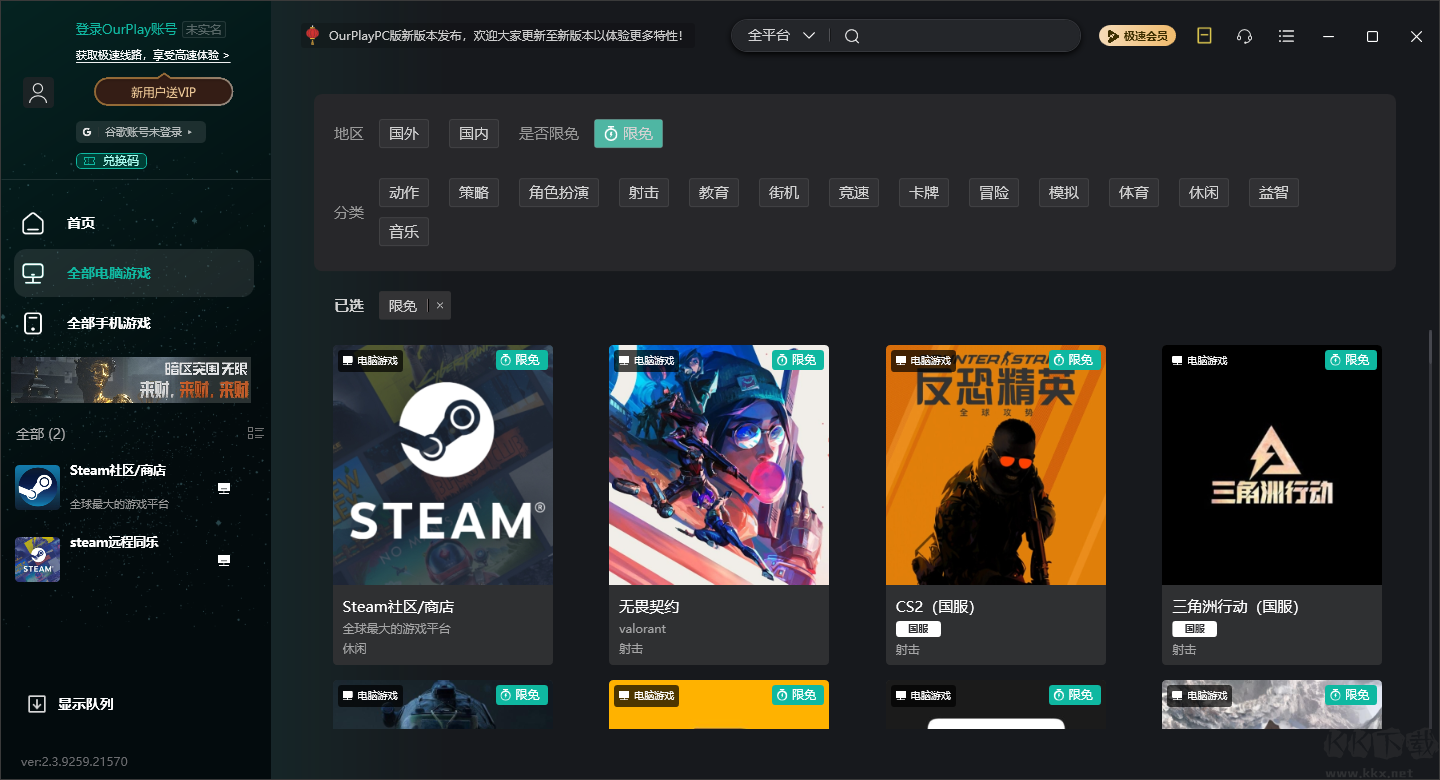Screen dimensions: 1440x780
Task: Select the 街机 category
Action: point(784,193)
